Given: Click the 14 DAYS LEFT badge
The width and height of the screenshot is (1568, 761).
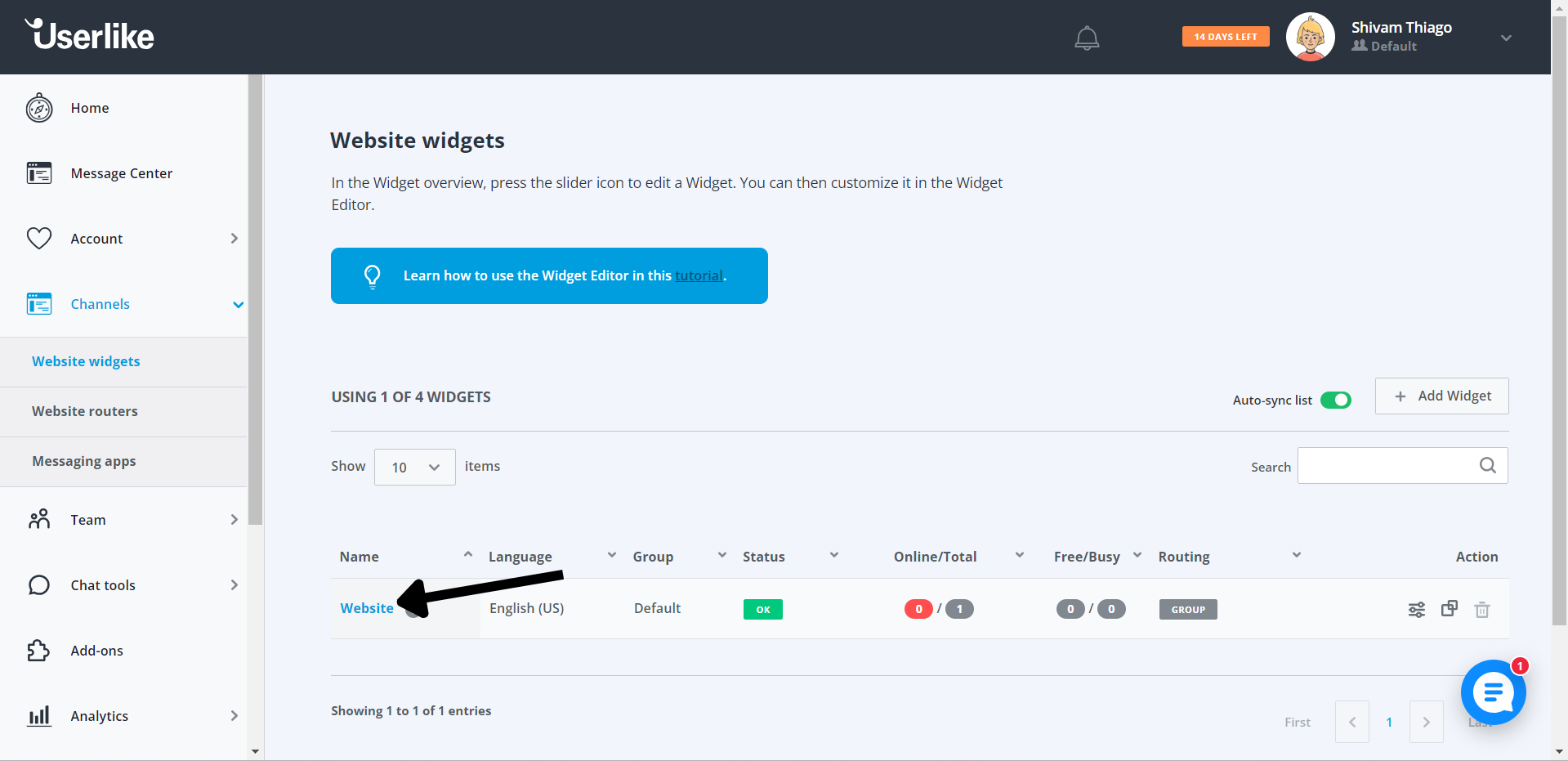Looking at the screenshot, I should pos(1226,37).
